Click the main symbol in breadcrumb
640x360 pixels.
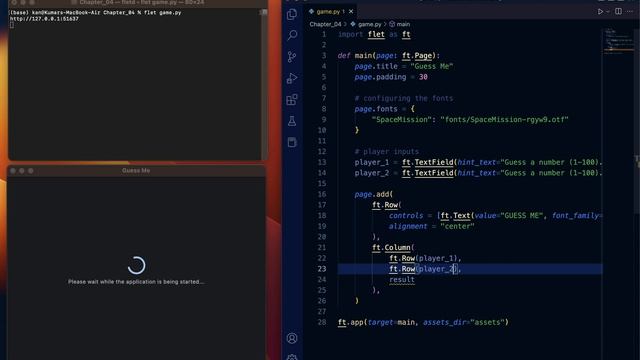tap(403, 24)
